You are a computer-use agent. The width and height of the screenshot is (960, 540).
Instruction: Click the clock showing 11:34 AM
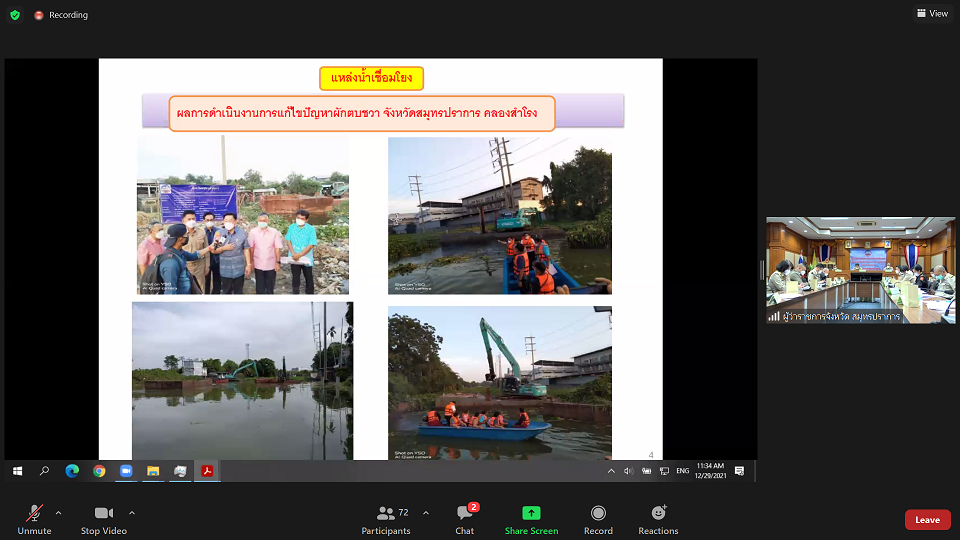click(x=710, y=471)
